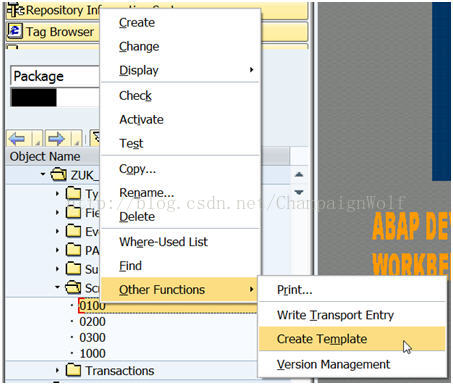
Task: Expand the Fie folder node
Action: pos(57,212)
